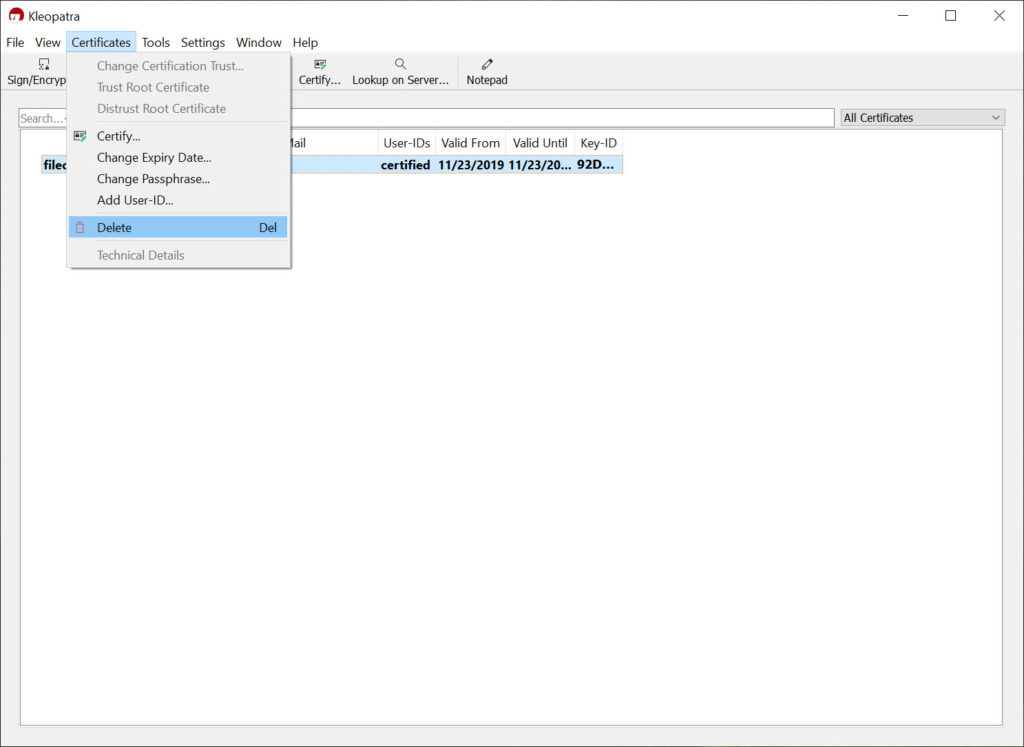Screen dimensions: 1024x747
Task: Close the Kleopatra window
Action: (999, 16)
